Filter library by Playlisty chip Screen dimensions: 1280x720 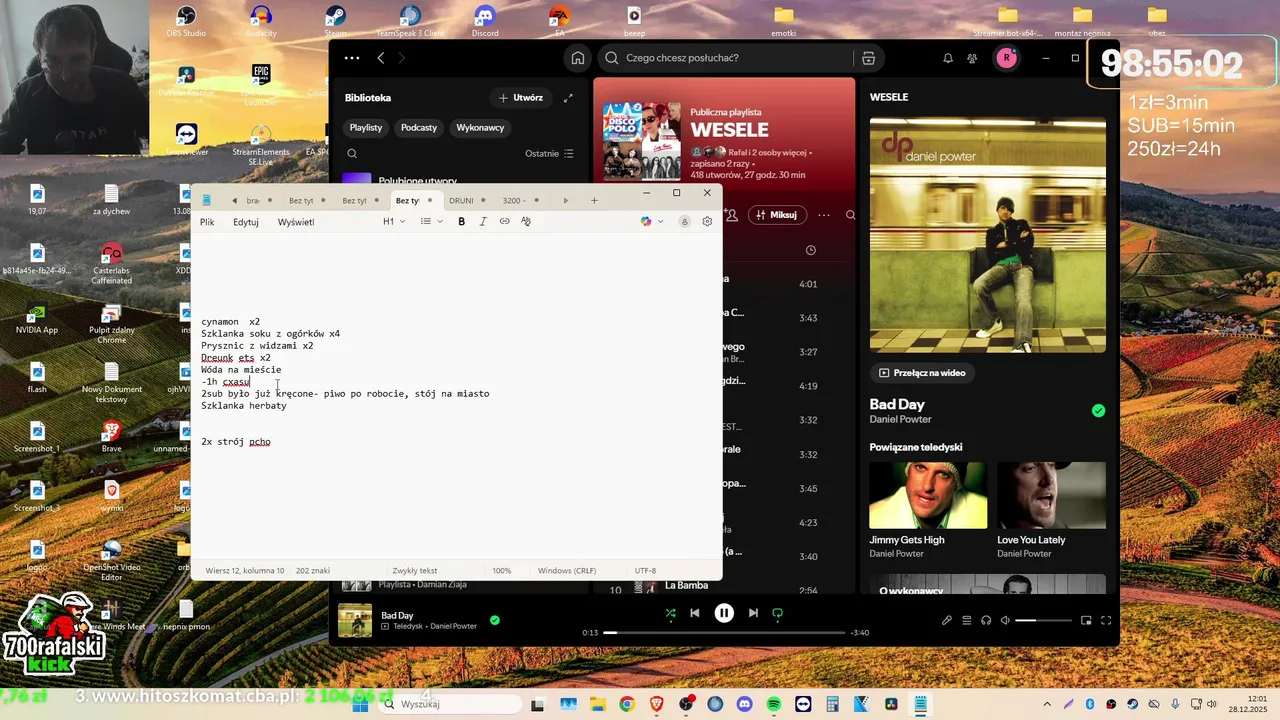point(366,128)
